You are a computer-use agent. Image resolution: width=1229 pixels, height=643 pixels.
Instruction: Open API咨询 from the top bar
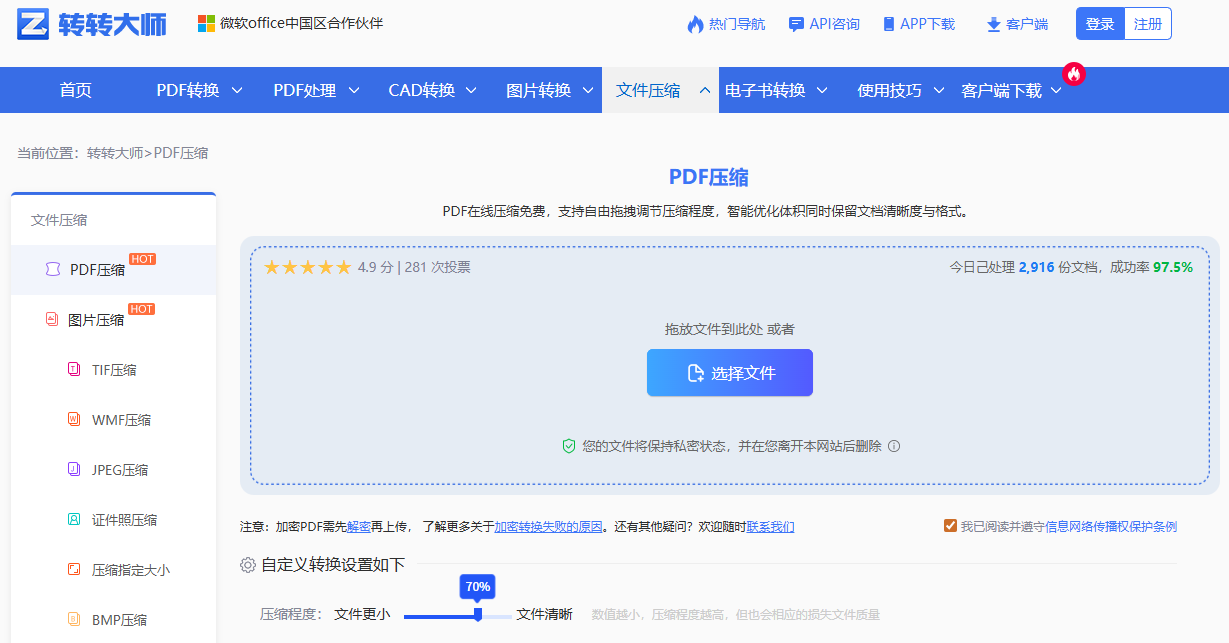click(x=823, y=24)
